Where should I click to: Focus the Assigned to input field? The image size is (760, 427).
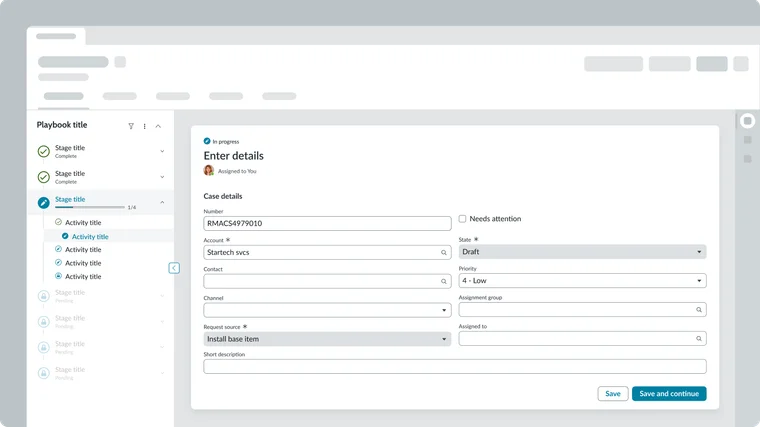(x=582, y=338)
